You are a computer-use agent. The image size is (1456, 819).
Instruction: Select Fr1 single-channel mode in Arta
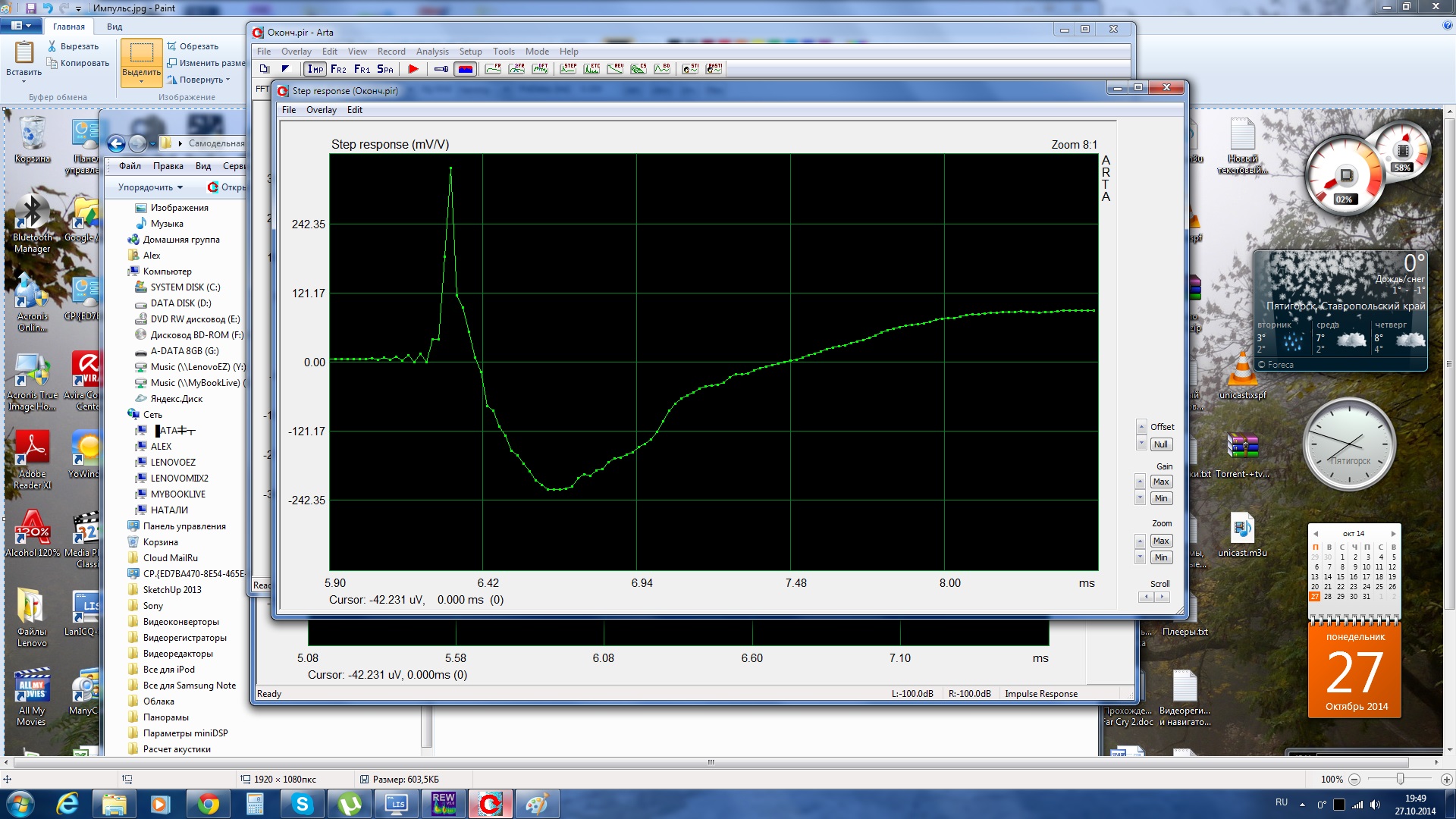(x=362, y=69)
